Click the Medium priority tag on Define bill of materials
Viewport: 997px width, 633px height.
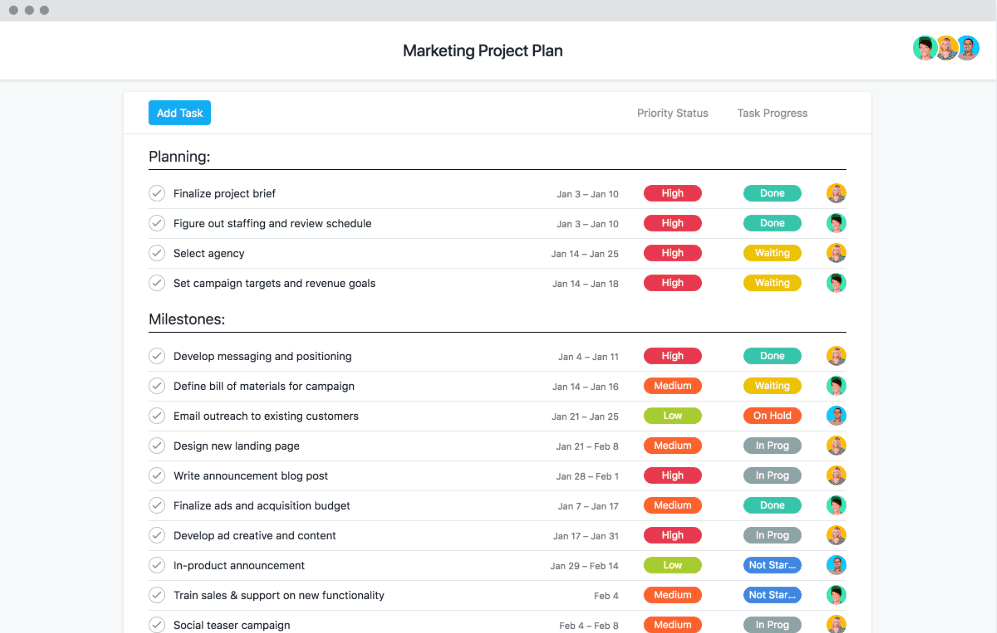pyautogui.click(x=672, y=386)
